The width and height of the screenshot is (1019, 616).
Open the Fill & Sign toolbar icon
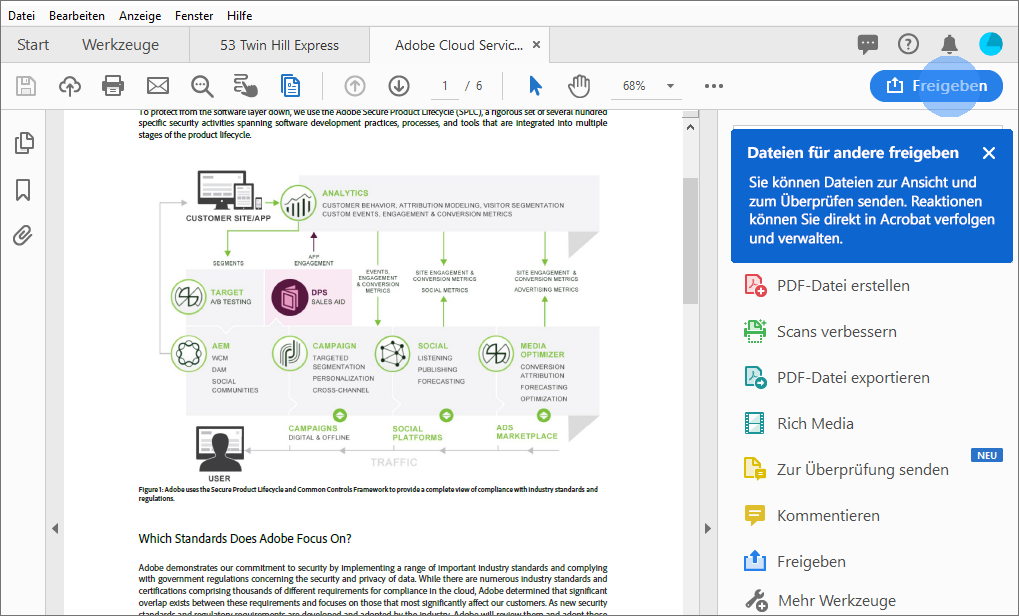pos(247,86)
